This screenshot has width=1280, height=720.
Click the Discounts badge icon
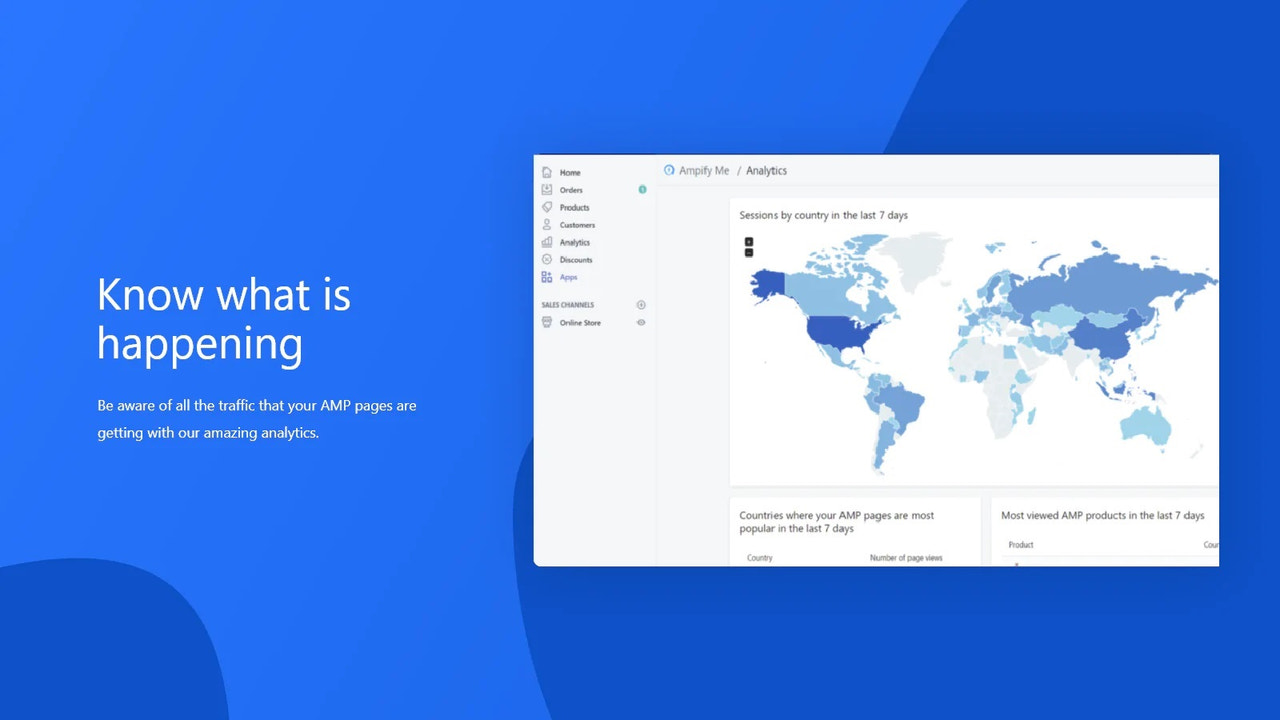(x=547, y=260)
